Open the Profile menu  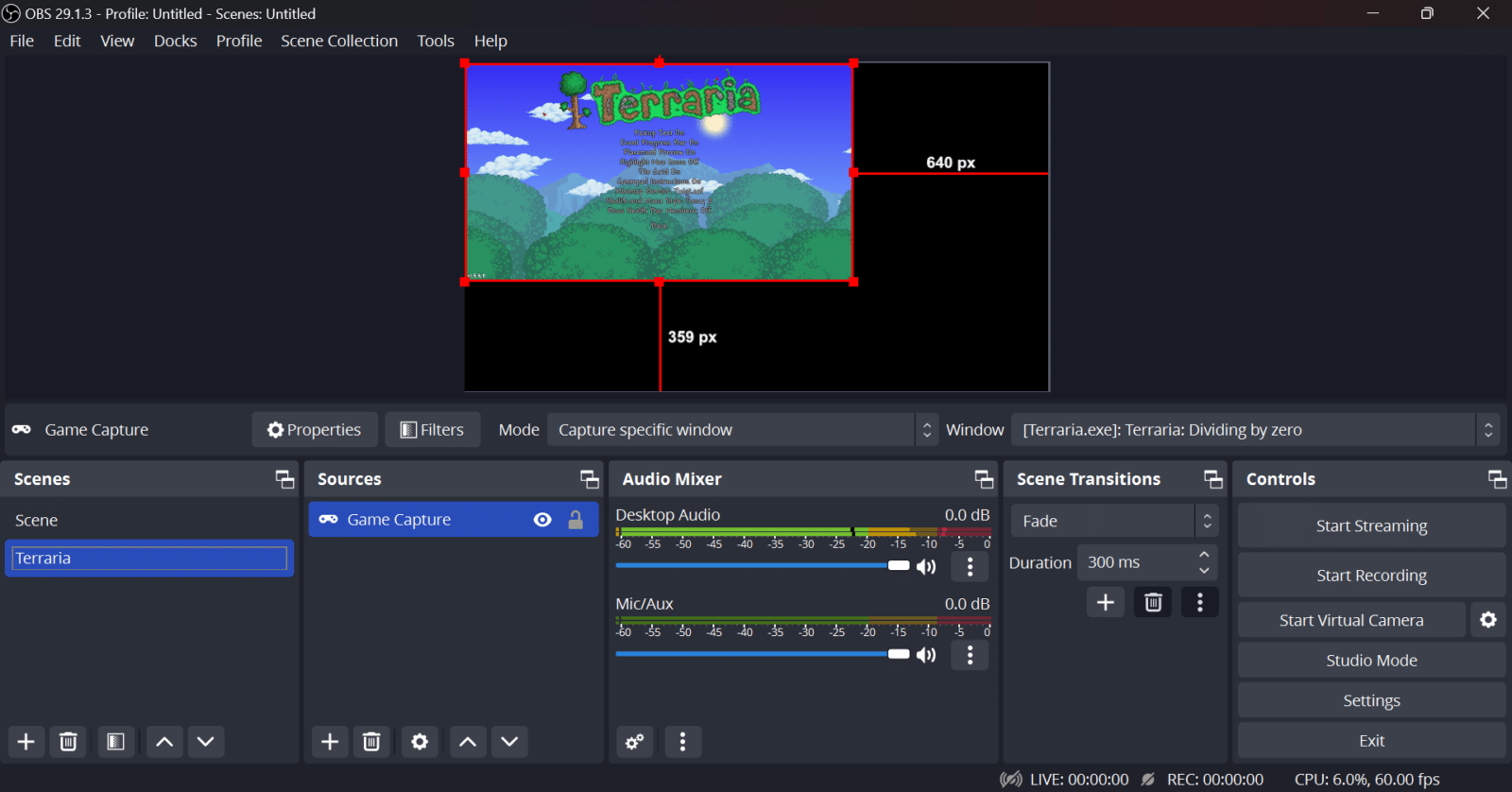click(239, 41)
